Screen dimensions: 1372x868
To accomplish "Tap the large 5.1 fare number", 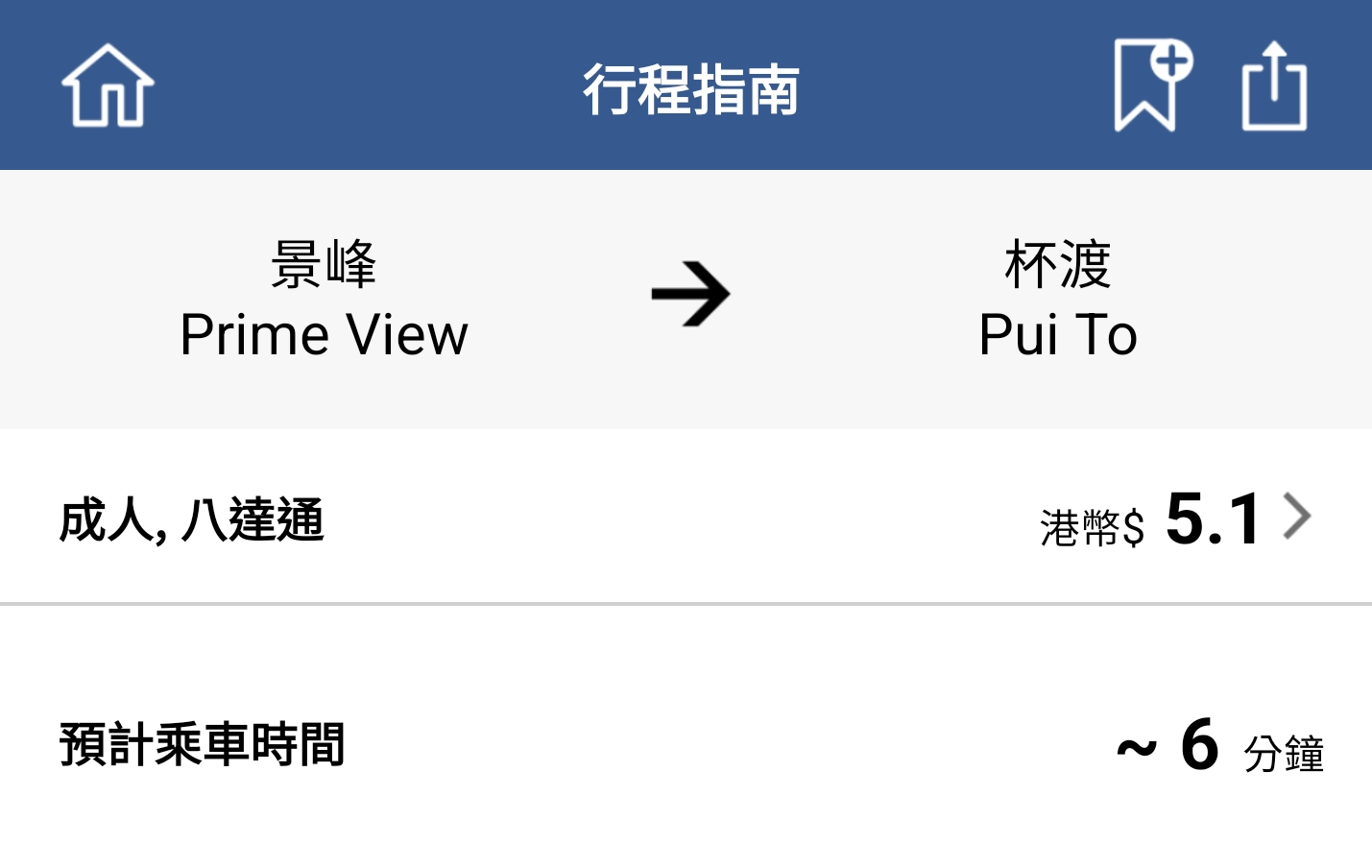I will [1214, 518].
